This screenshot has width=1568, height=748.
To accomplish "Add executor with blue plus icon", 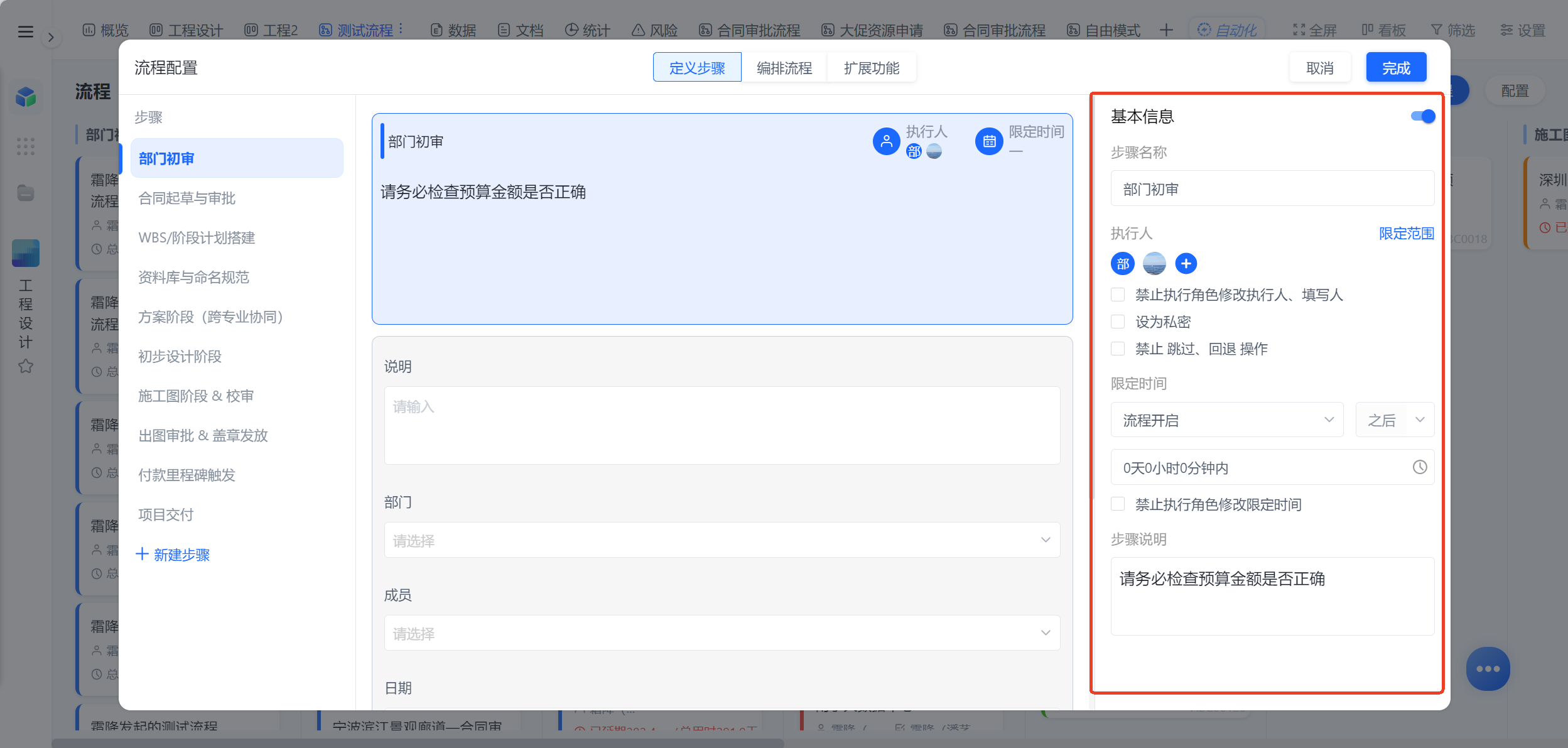I will tap(1186, 264).
